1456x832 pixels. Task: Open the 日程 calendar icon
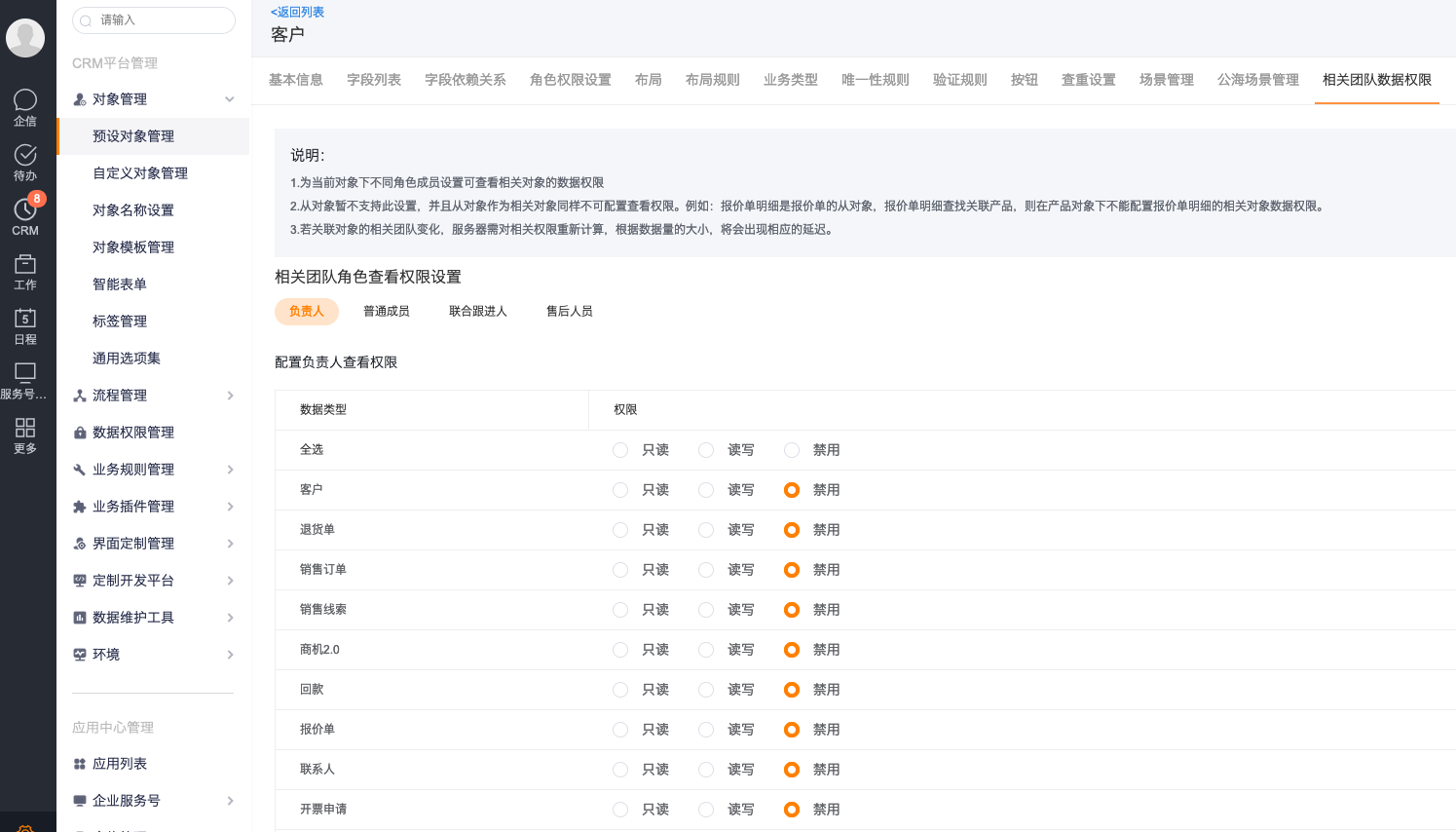(25, 319)
